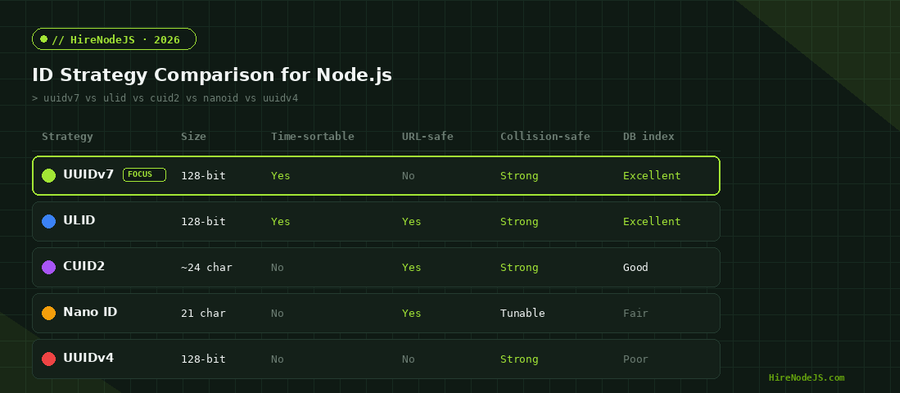900x393 pixels.
Task: Click the green dot beside UUIDv7
Action: coord(49,176)
